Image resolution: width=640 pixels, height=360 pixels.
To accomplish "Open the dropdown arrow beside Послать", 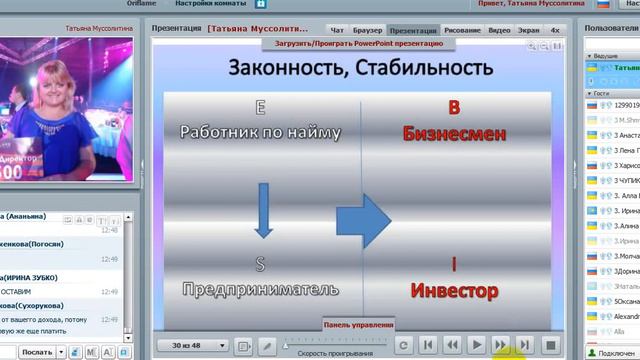I will pyautogui.click(x=61, y=352).
